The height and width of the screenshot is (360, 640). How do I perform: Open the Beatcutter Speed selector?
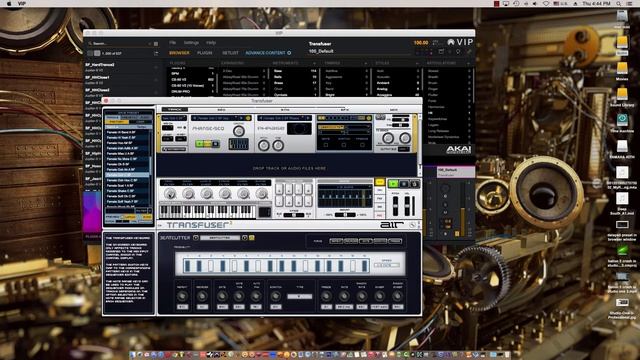click(x=387, y=265)
